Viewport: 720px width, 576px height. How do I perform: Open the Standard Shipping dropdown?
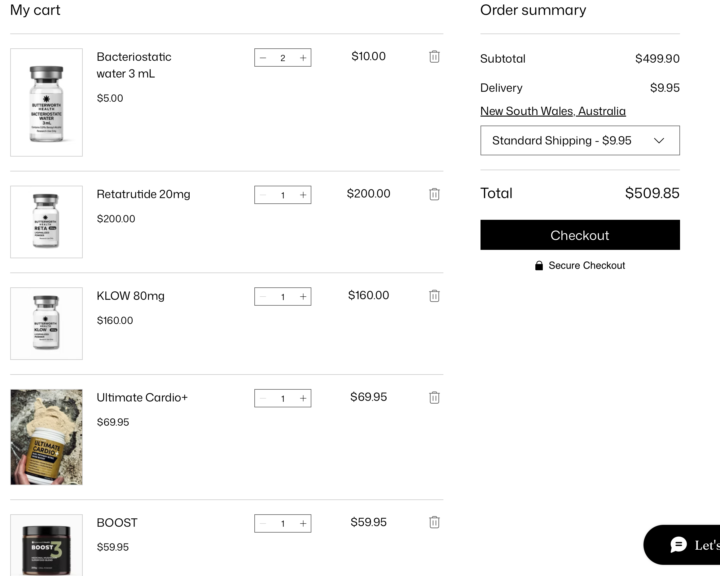pyautogui.click(x=579, y=141)
